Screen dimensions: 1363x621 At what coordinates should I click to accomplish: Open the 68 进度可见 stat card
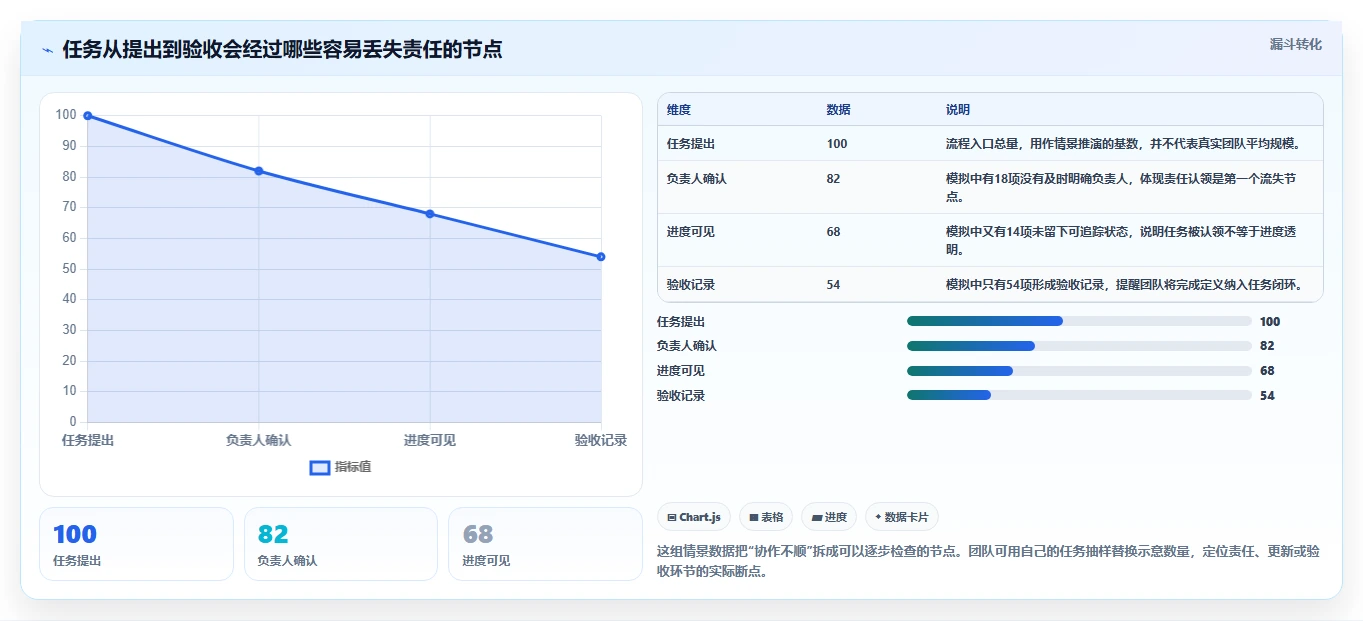[545, 544]
